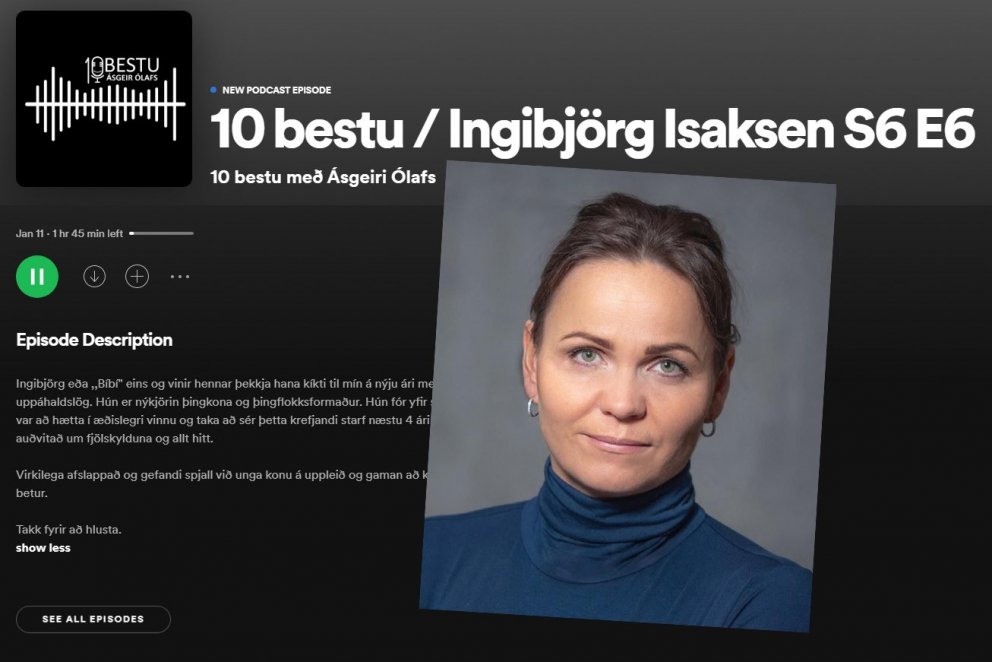The width and height of the screenshot is (992, 662).
Task: Open the three-dots more options menu
Action: 180,277
